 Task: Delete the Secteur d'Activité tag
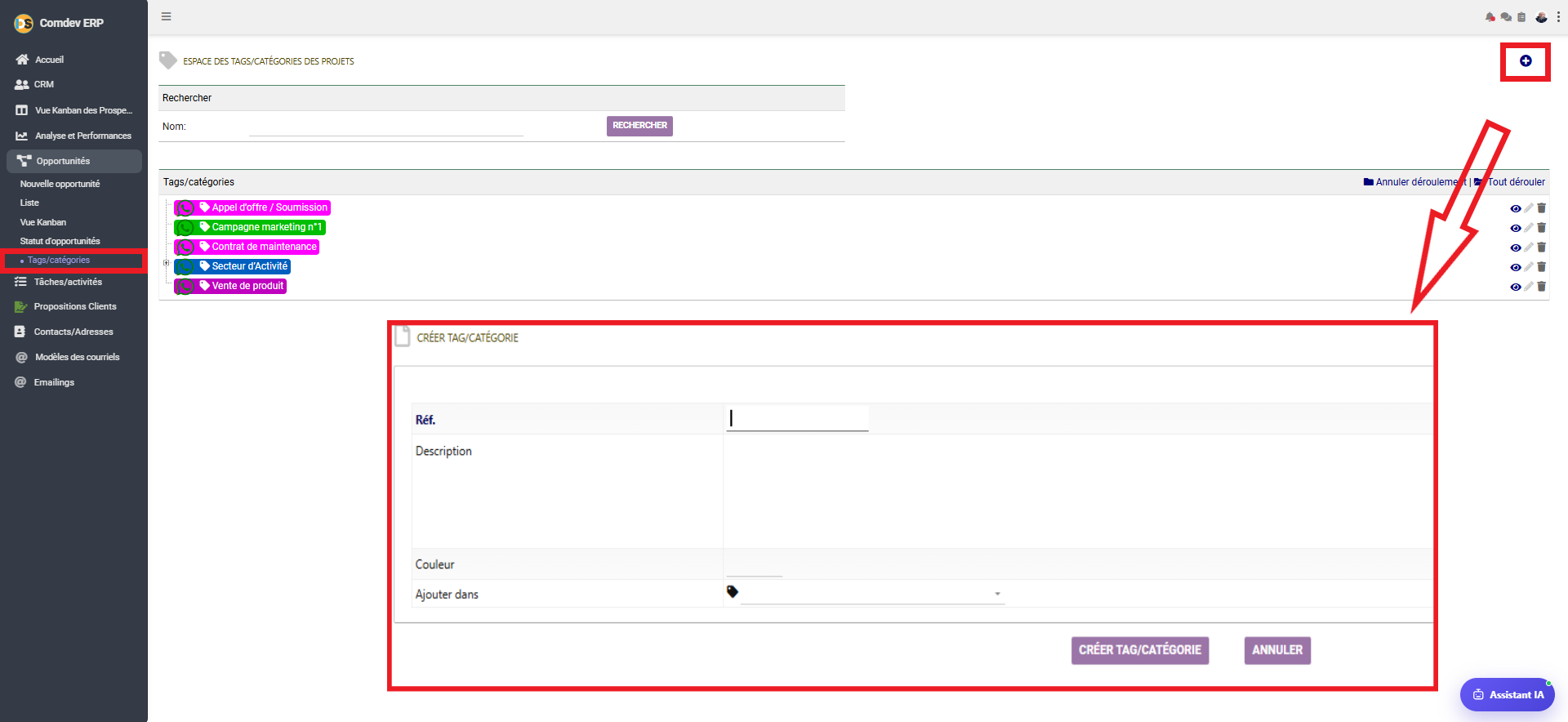click(1542, 267)
